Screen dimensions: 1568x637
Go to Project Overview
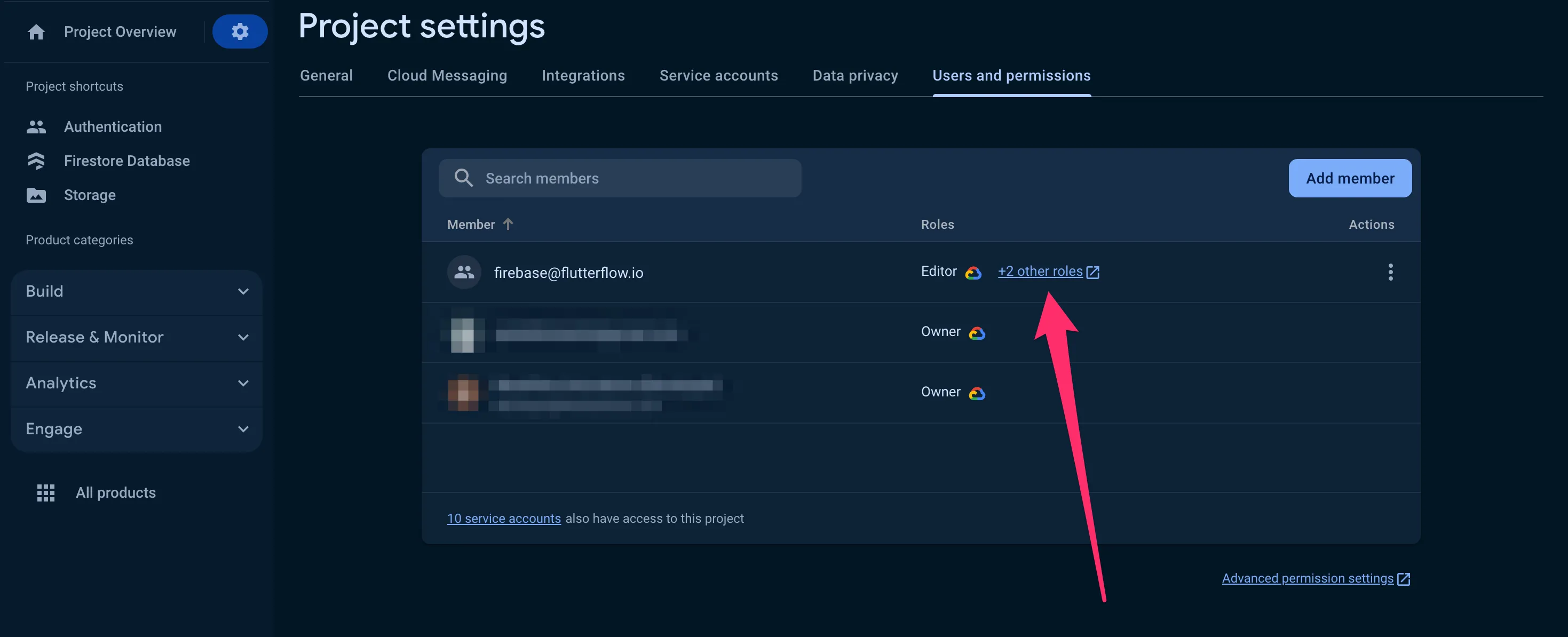click(120, 31)
